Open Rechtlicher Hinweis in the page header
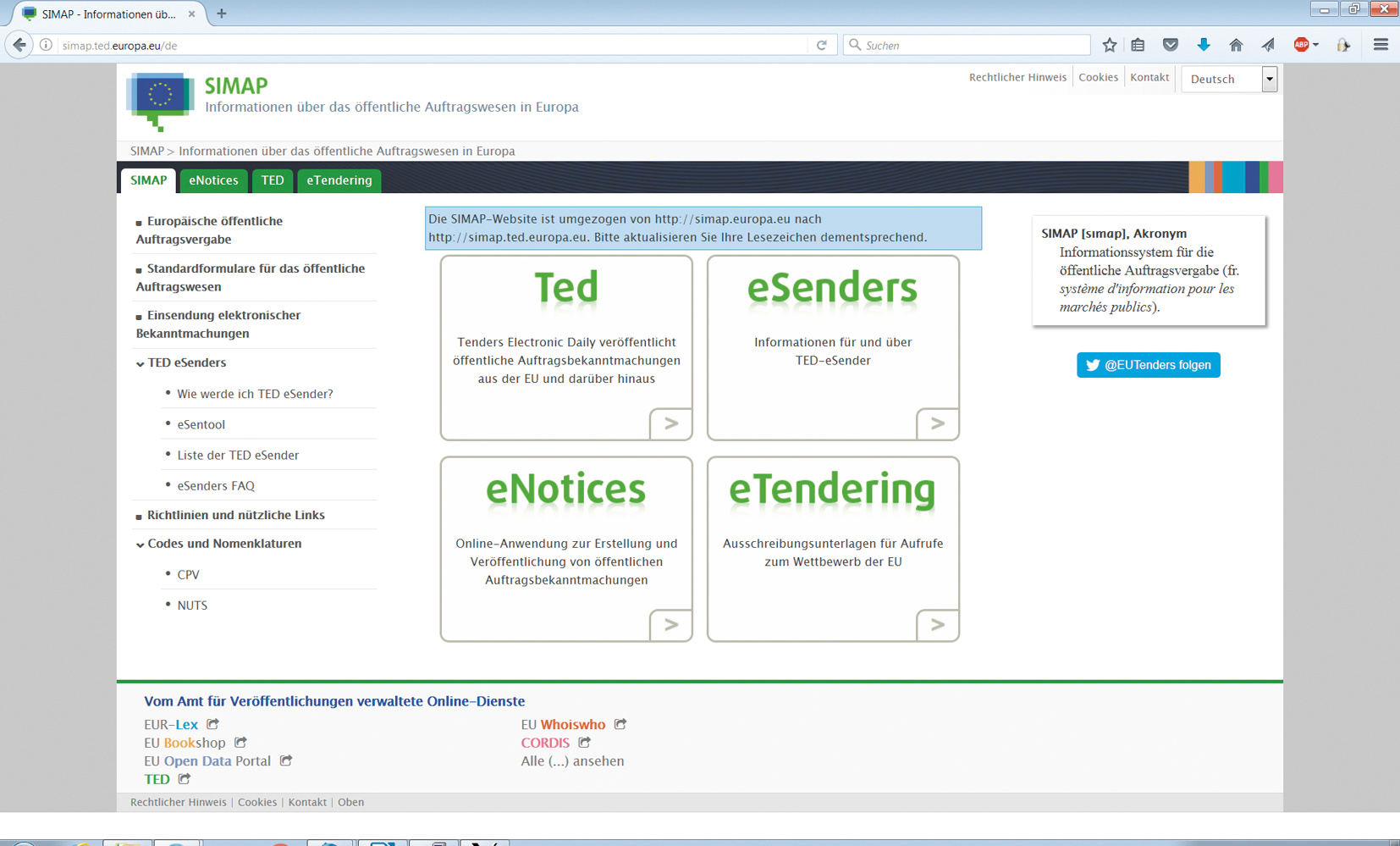Screen dimensions: 1400x846 1017,77
